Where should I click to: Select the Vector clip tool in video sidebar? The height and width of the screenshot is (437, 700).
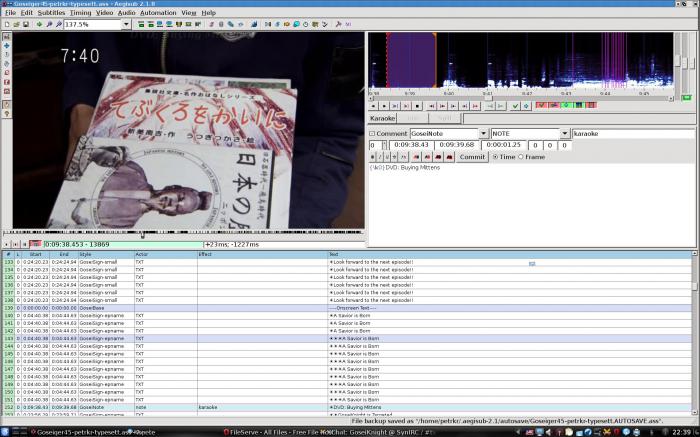pos(7,91)
